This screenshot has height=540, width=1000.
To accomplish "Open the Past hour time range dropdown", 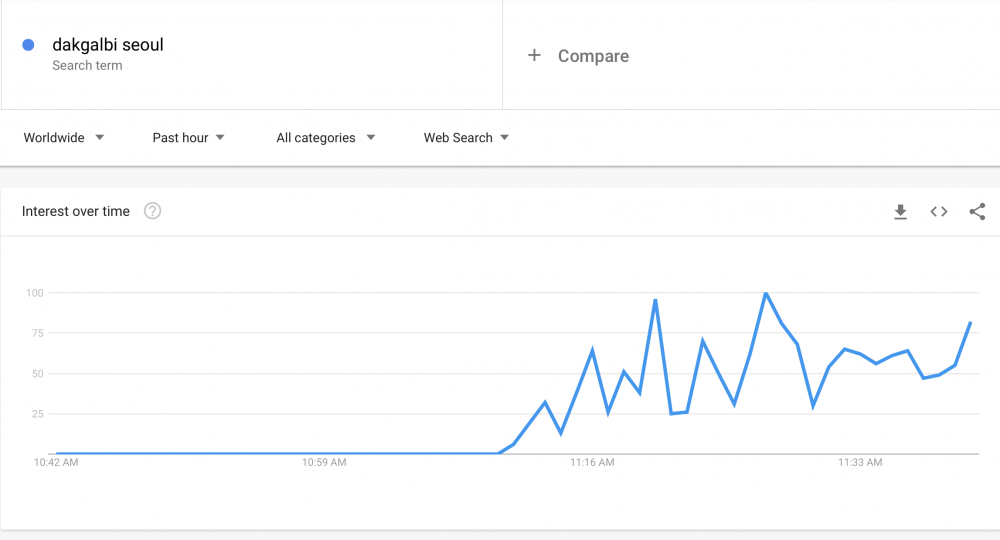I will [x=188, y=138].
